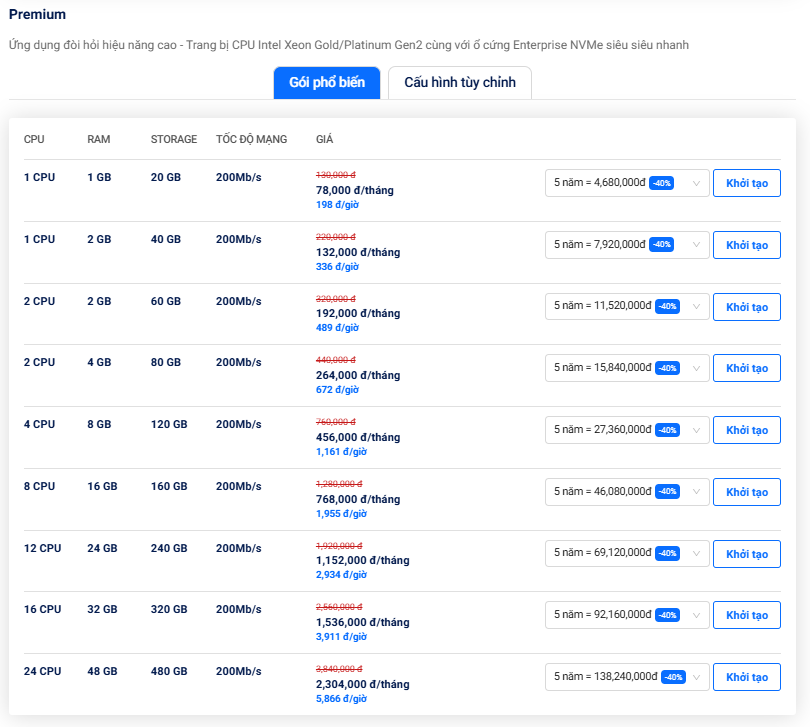Click the 5,866 đ/giờ hourly price

pyautogui.click(x=341, y=699)
